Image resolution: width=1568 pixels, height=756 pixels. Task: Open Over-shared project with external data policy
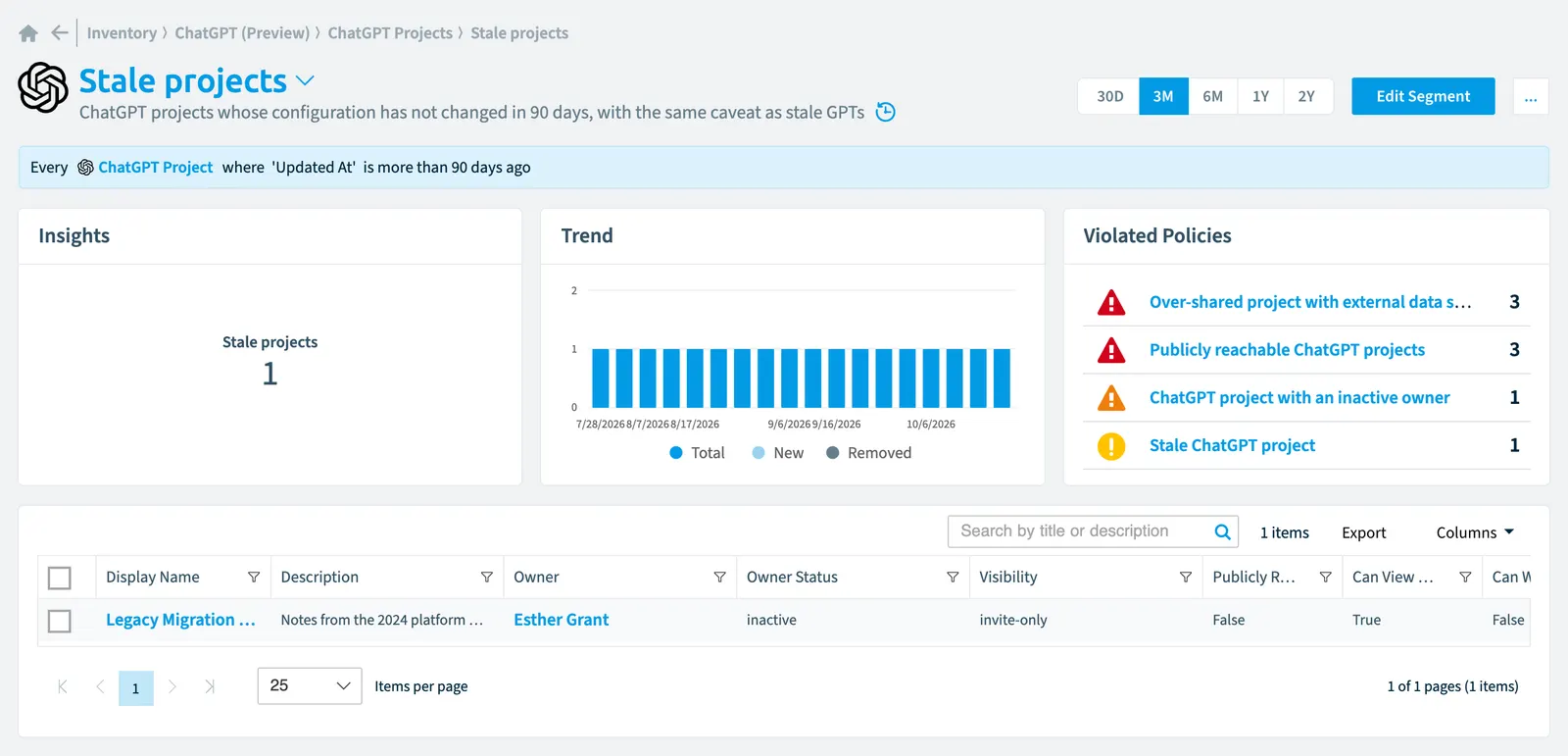[1310, 302]
